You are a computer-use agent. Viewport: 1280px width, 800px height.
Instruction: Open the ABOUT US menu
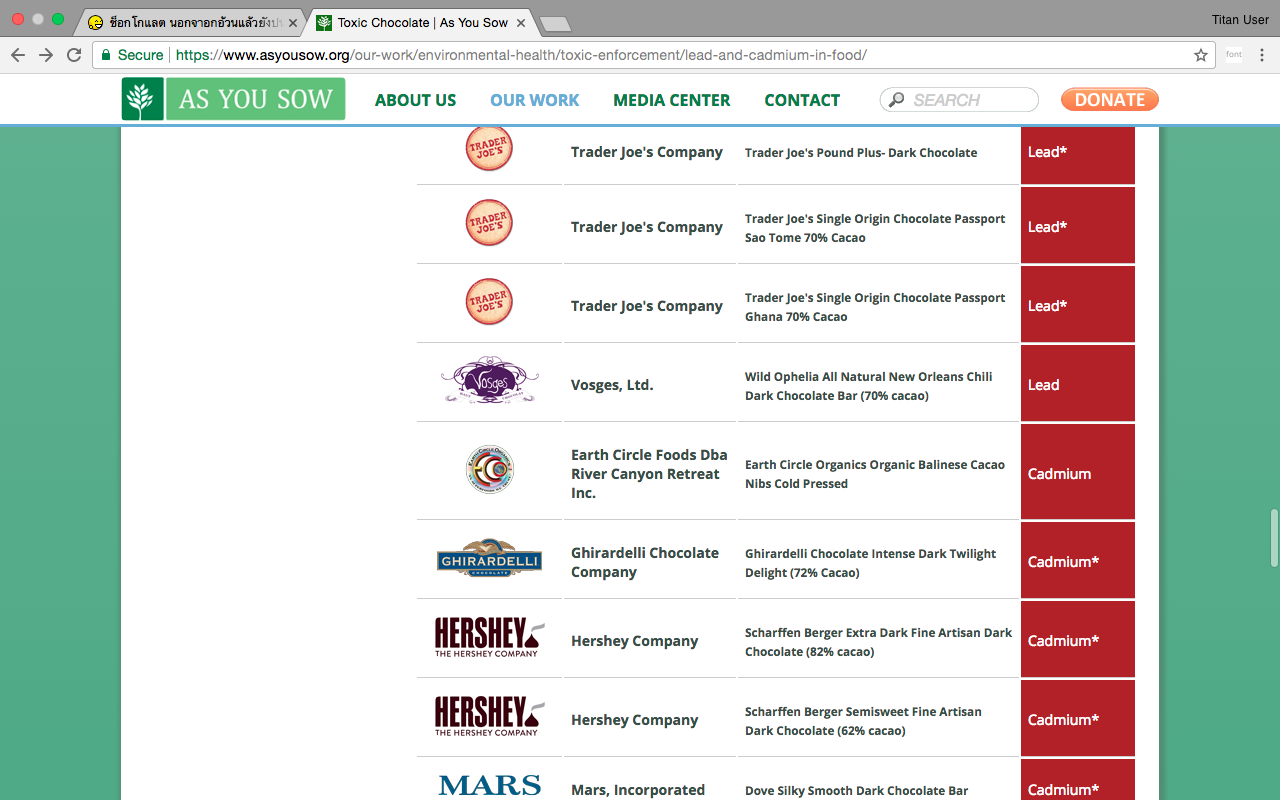click(415, 100)
